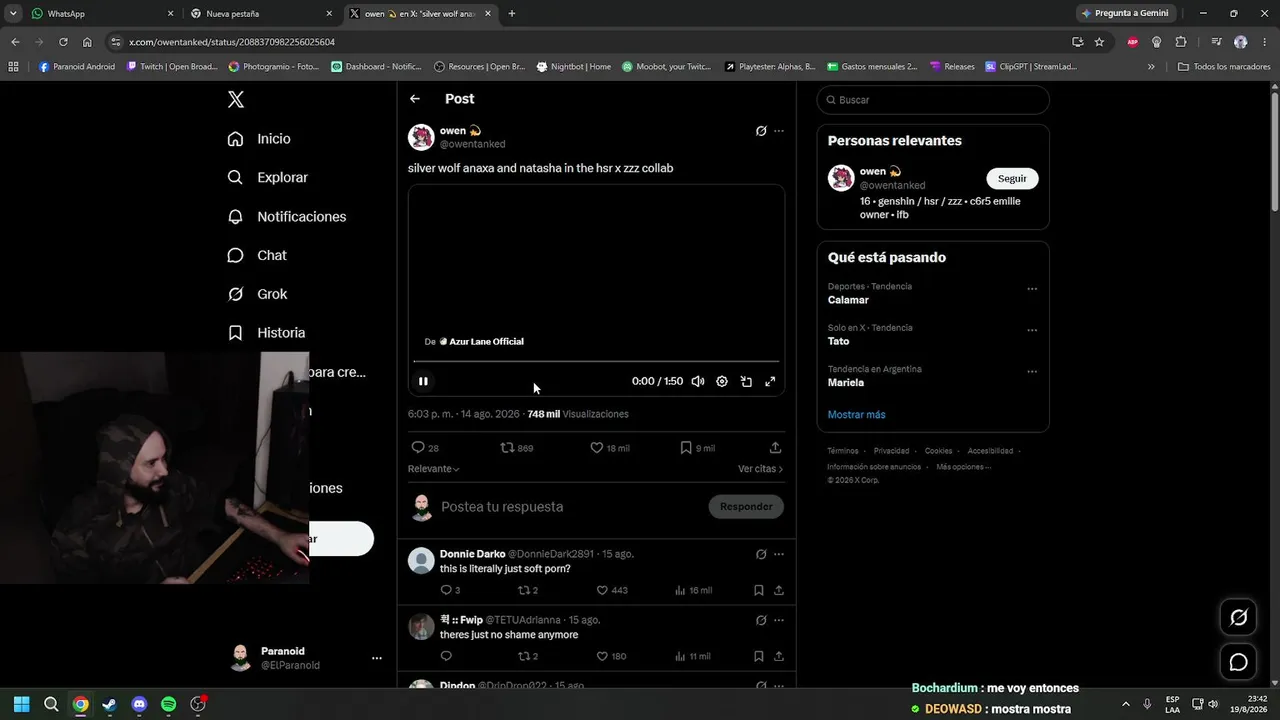Open Spotify from the taskbar
Image resolution: width=1280 pixels, height=720 pixels.
coord(169,704)
